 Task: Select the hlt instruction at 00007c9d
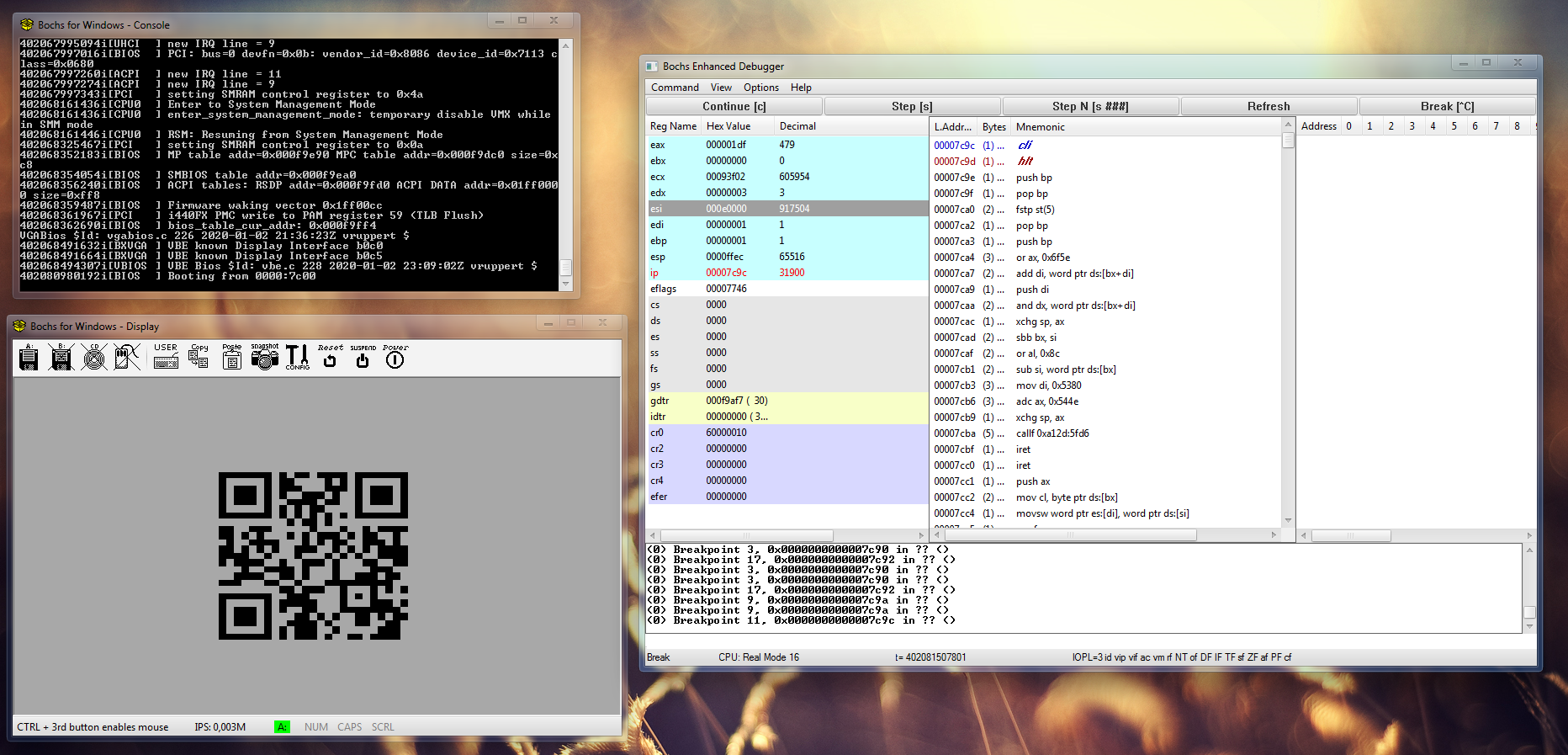[x=1105, y=162]
